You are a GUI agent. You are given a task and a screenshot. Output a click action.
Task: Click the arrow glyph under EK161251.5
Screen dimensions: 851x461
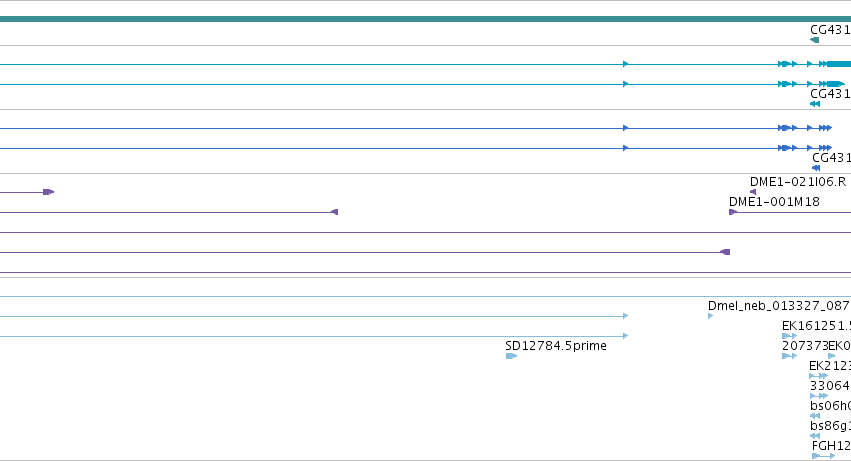pos(789,336)
